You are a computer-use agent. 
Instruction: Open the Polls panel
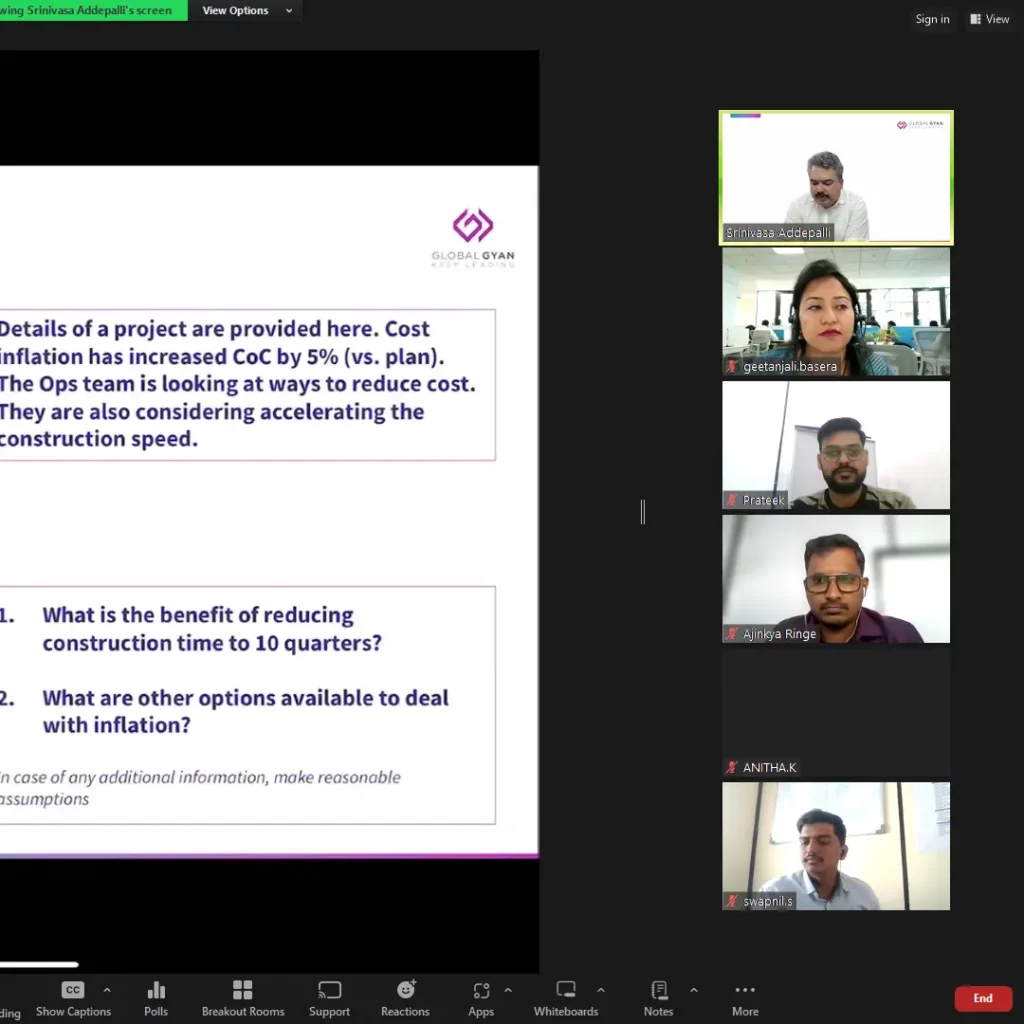[x=156, y=997]
